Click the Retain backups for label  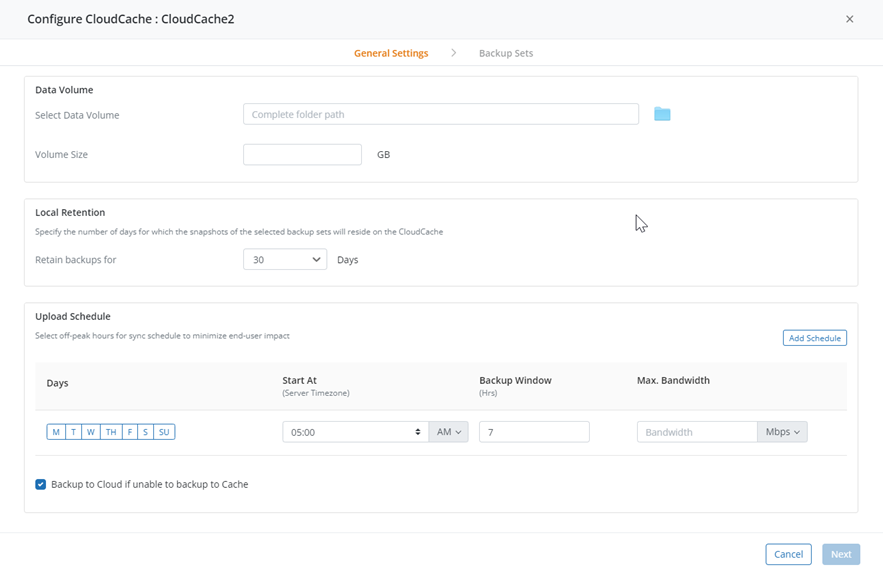point(75,260)
